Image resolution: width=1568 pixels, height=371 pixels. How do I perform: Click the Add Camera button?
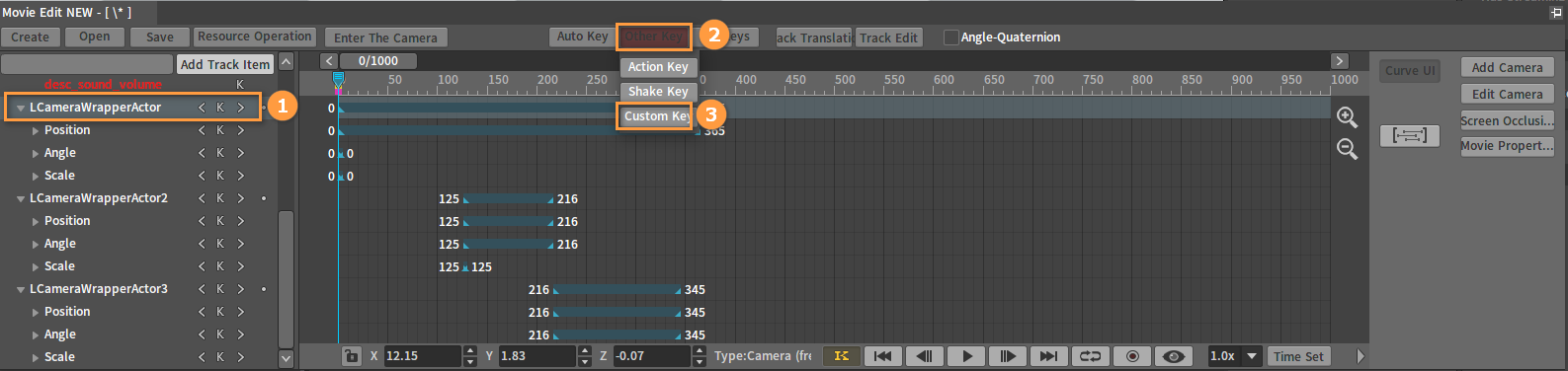1507,68
